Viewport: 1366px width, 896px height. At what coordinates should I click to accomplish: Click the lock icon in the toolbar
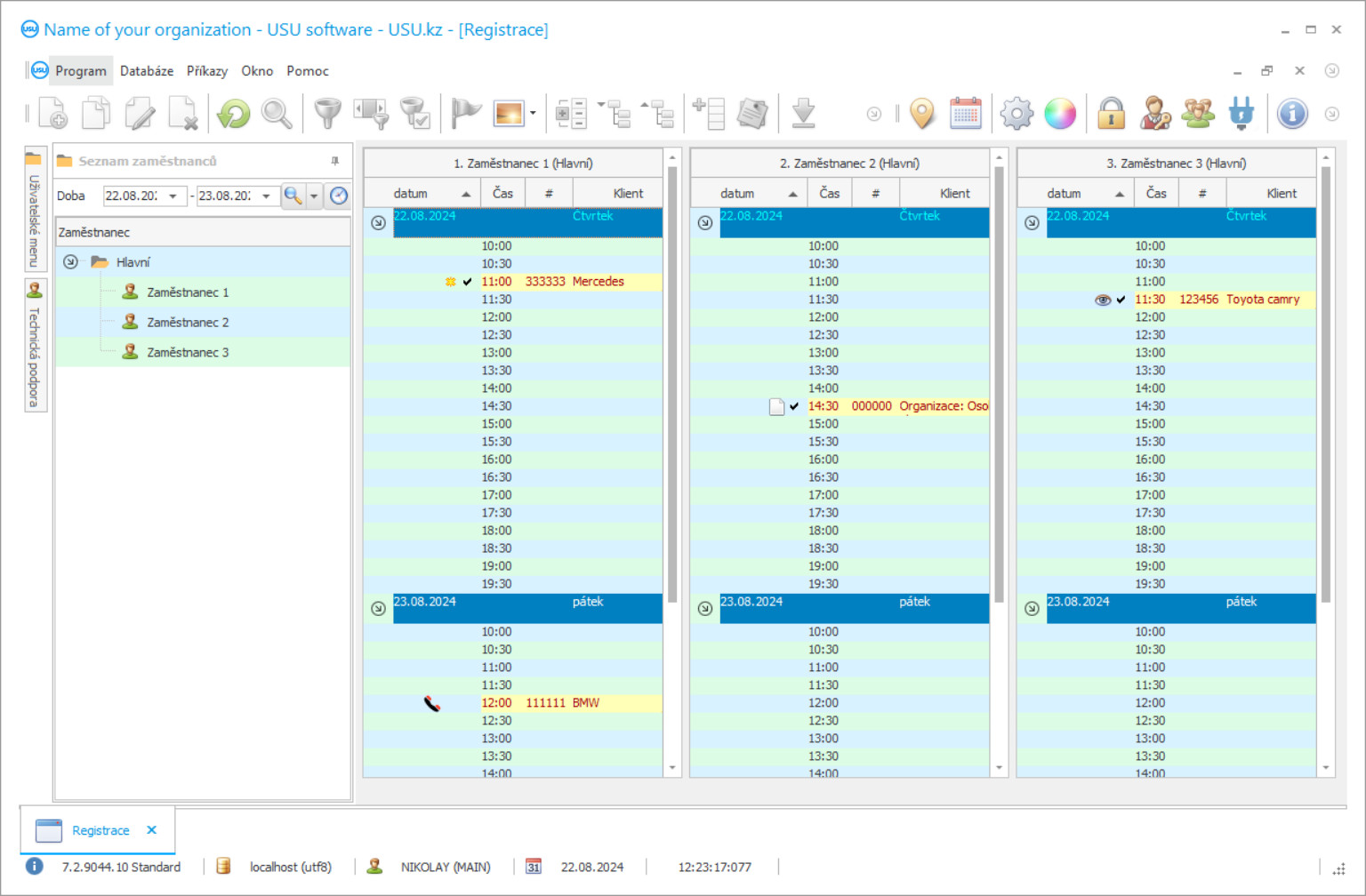pos(1111,113)
